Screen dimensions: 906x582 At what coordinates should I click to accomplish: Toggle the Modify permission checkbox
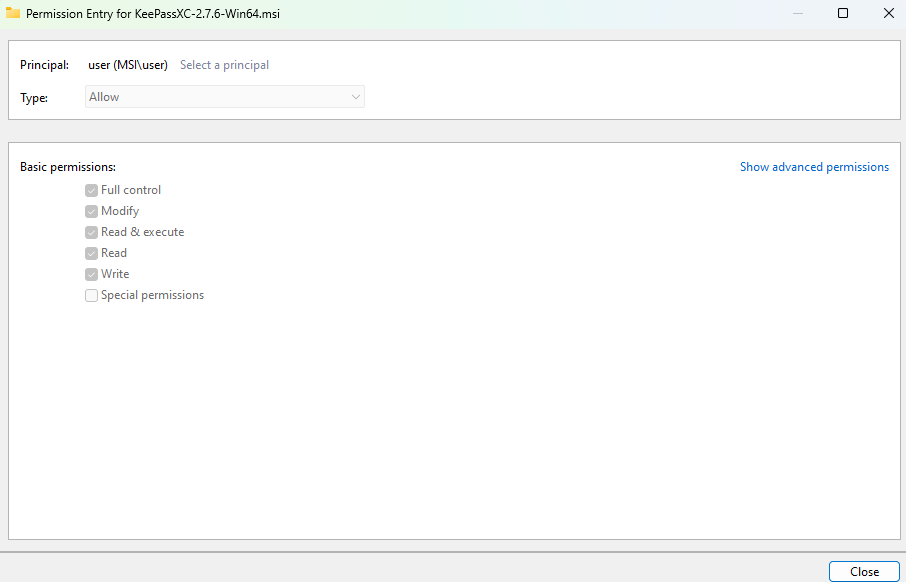91,212
